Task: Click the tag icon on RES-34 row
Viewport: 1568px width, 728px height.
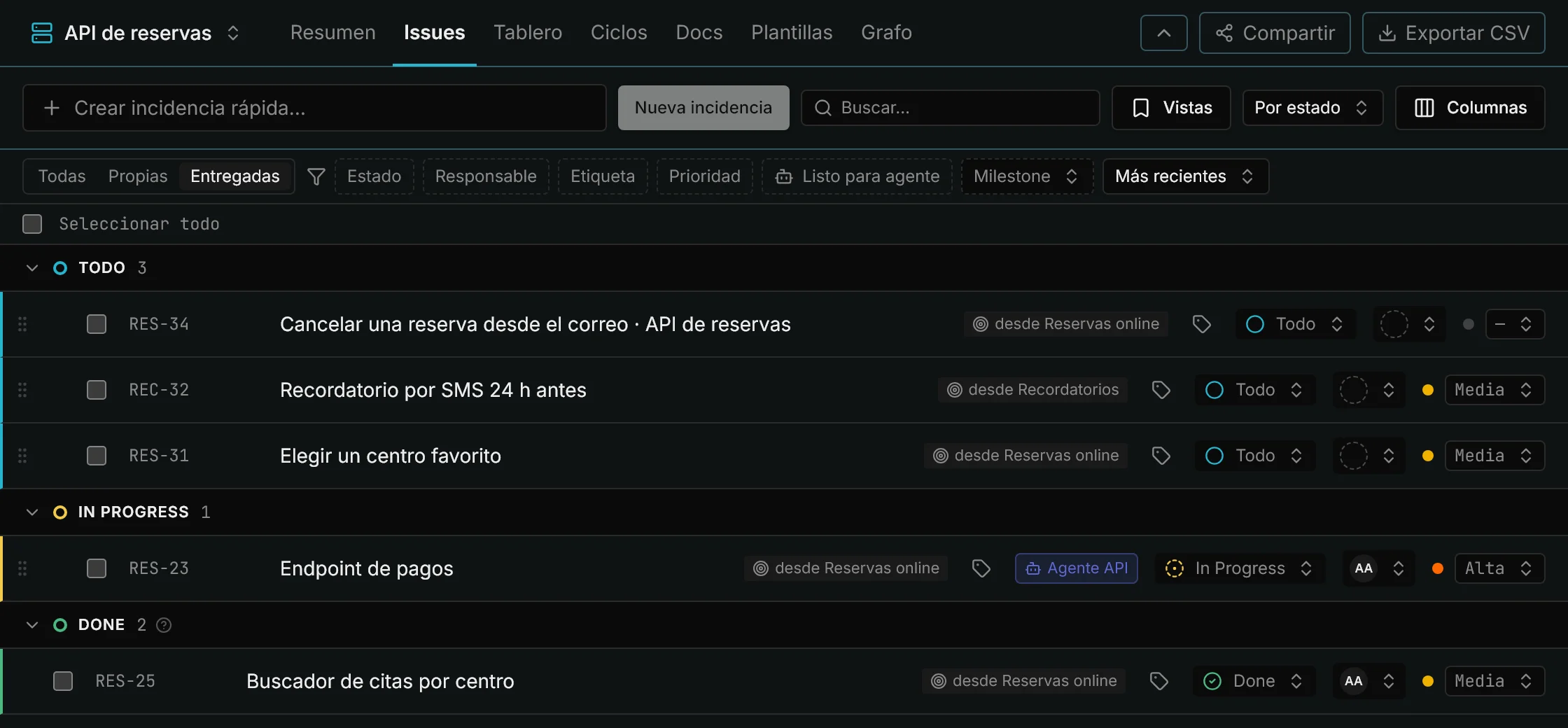Action: 1202,324
